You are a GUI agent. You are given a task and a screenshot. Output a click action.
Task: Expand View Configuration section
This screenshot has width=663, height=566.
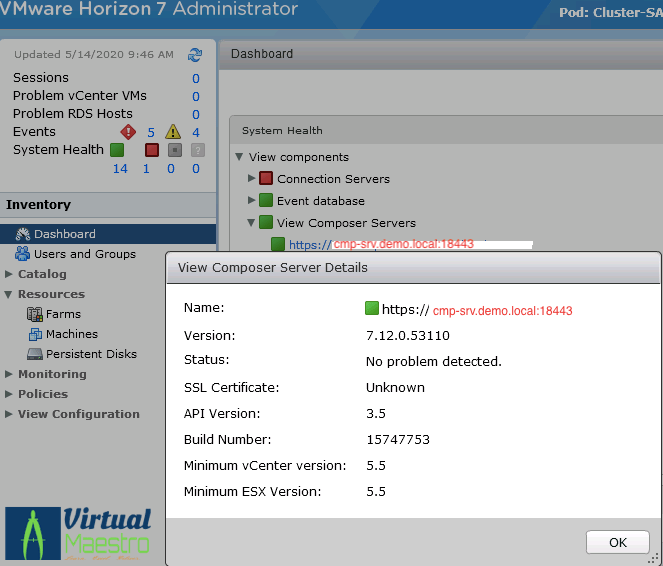pos(9,414)
